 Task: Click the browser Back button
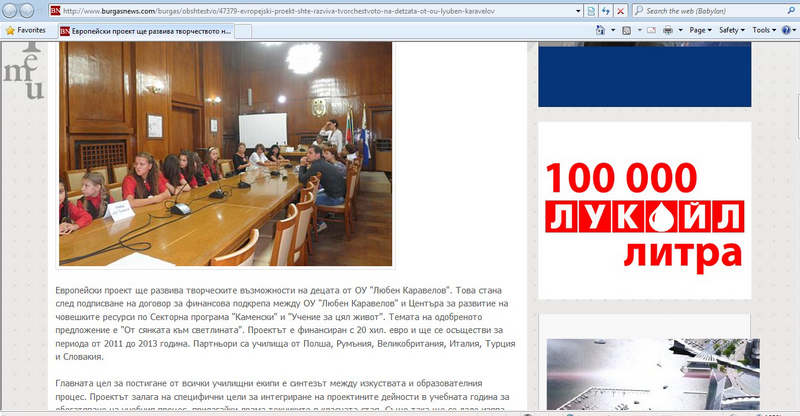pos(10,10)
